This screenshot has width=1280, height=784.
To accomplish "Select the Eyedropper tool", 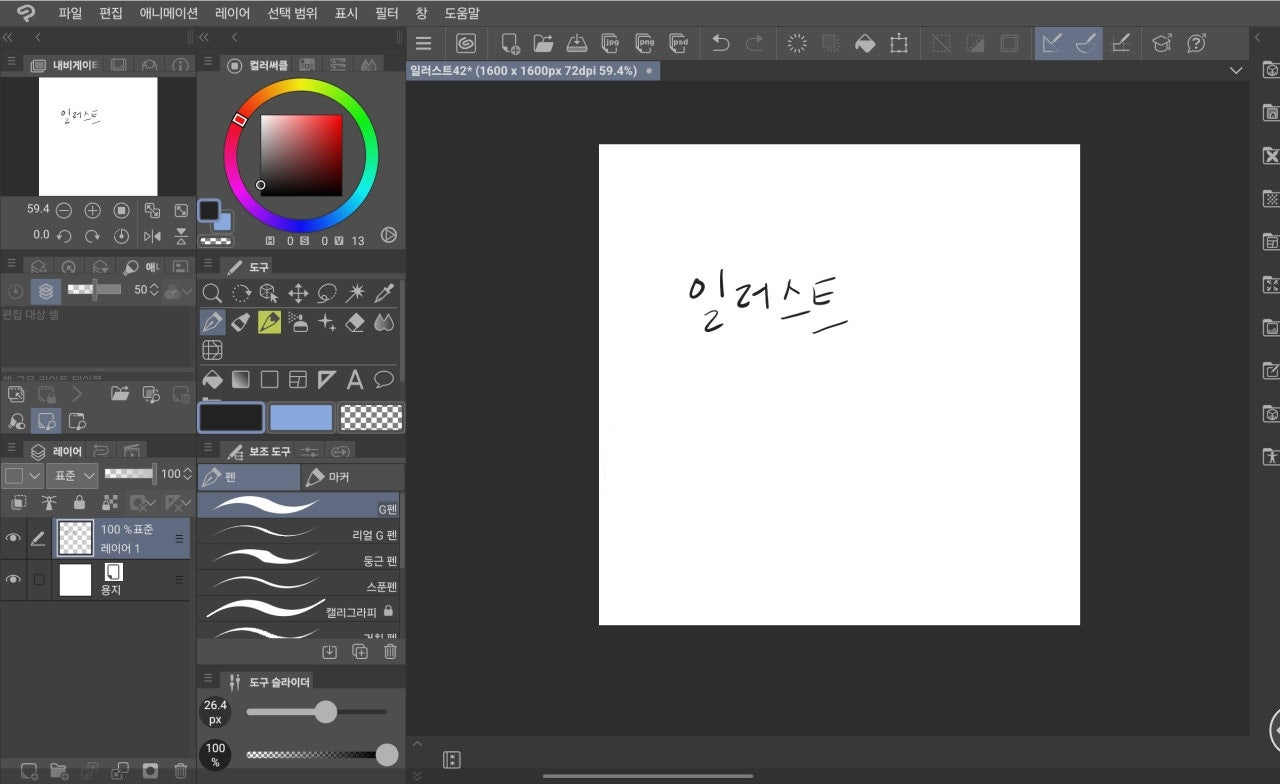I will 384,293.
